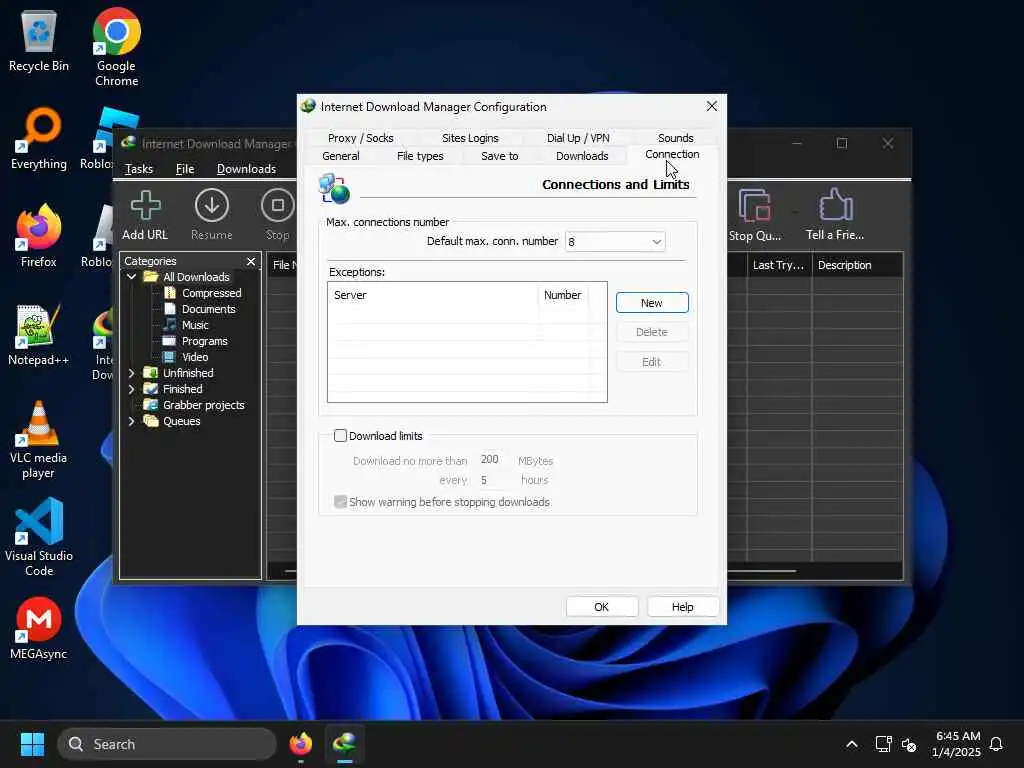1024x768 pixels.
Task: Open Default max. conn. number dropdown
Action: point(615,242)
